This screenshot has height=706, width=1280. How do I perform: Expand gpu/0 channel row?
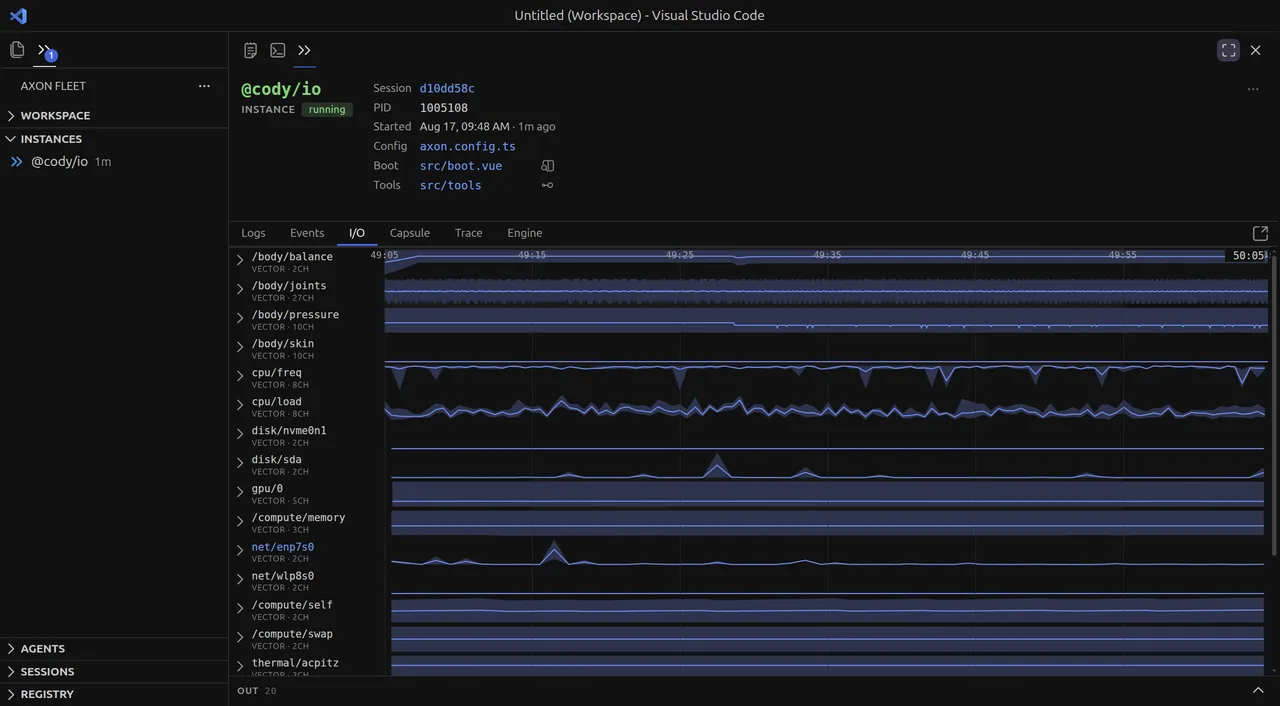pyautogui.click(x=240, y=492)
